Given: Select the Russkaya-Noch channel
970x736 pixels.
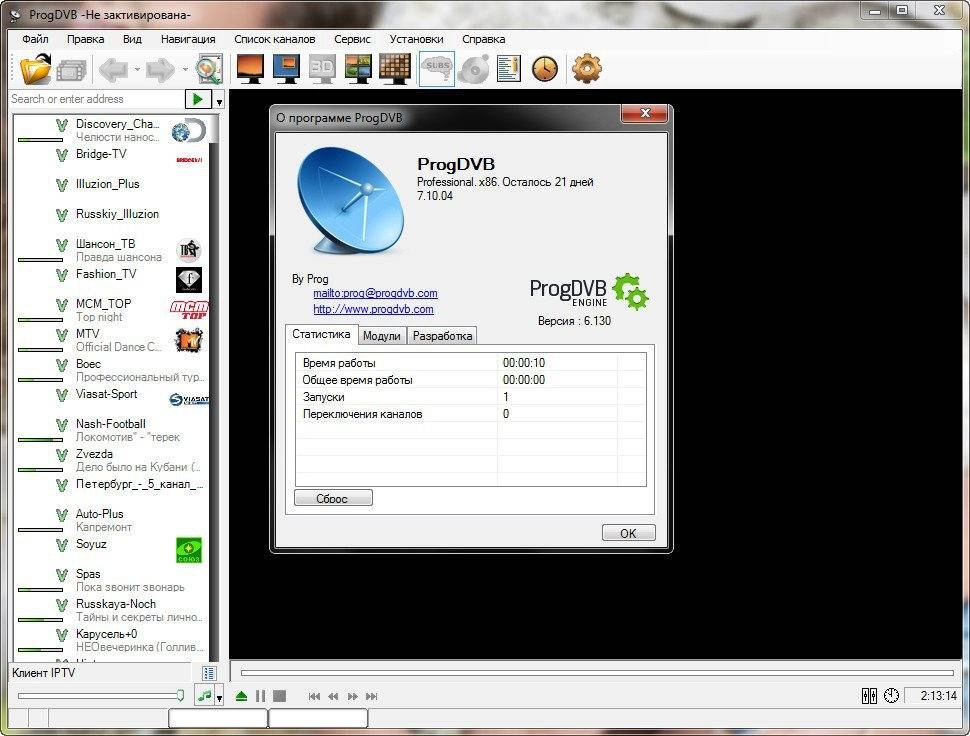Looking at the screenshot, I should point(111,610).
